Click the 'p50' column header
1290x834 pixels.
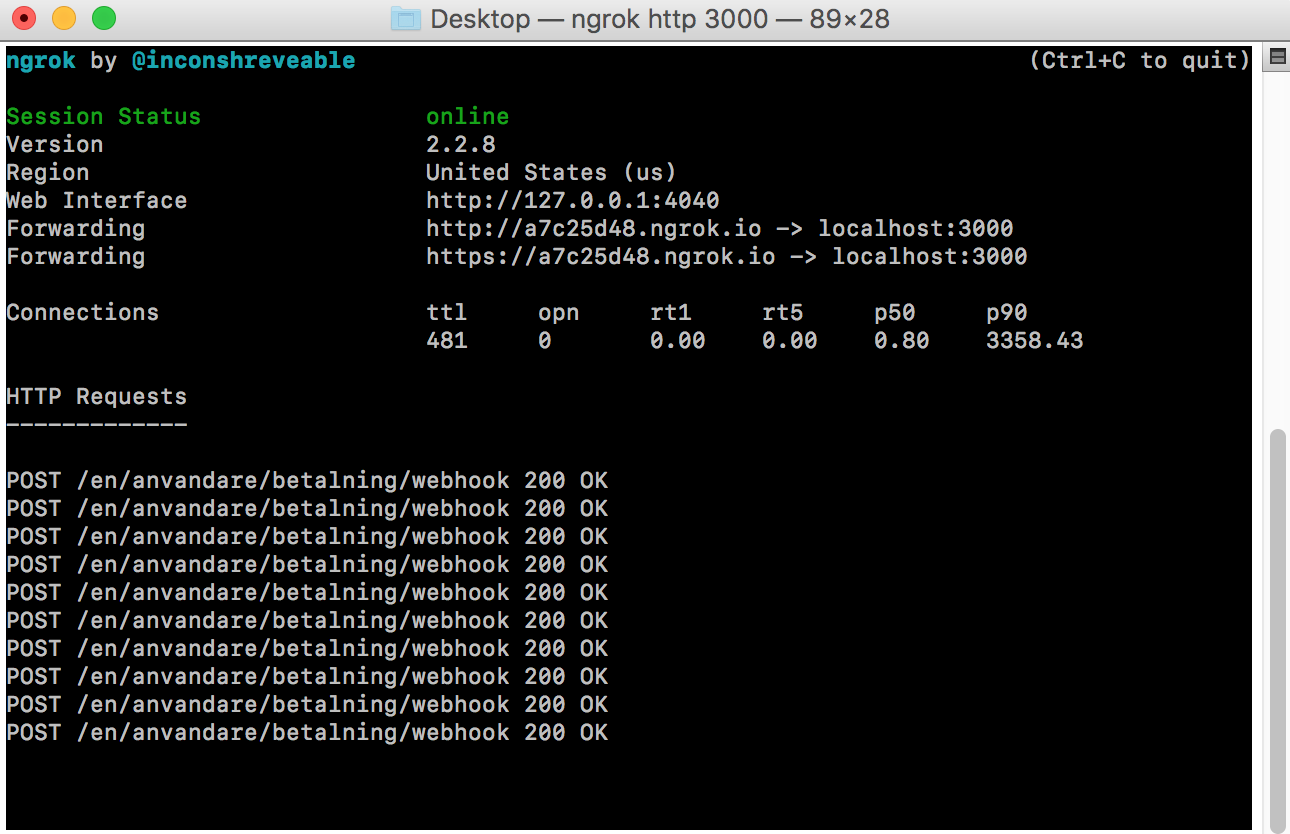894,313
